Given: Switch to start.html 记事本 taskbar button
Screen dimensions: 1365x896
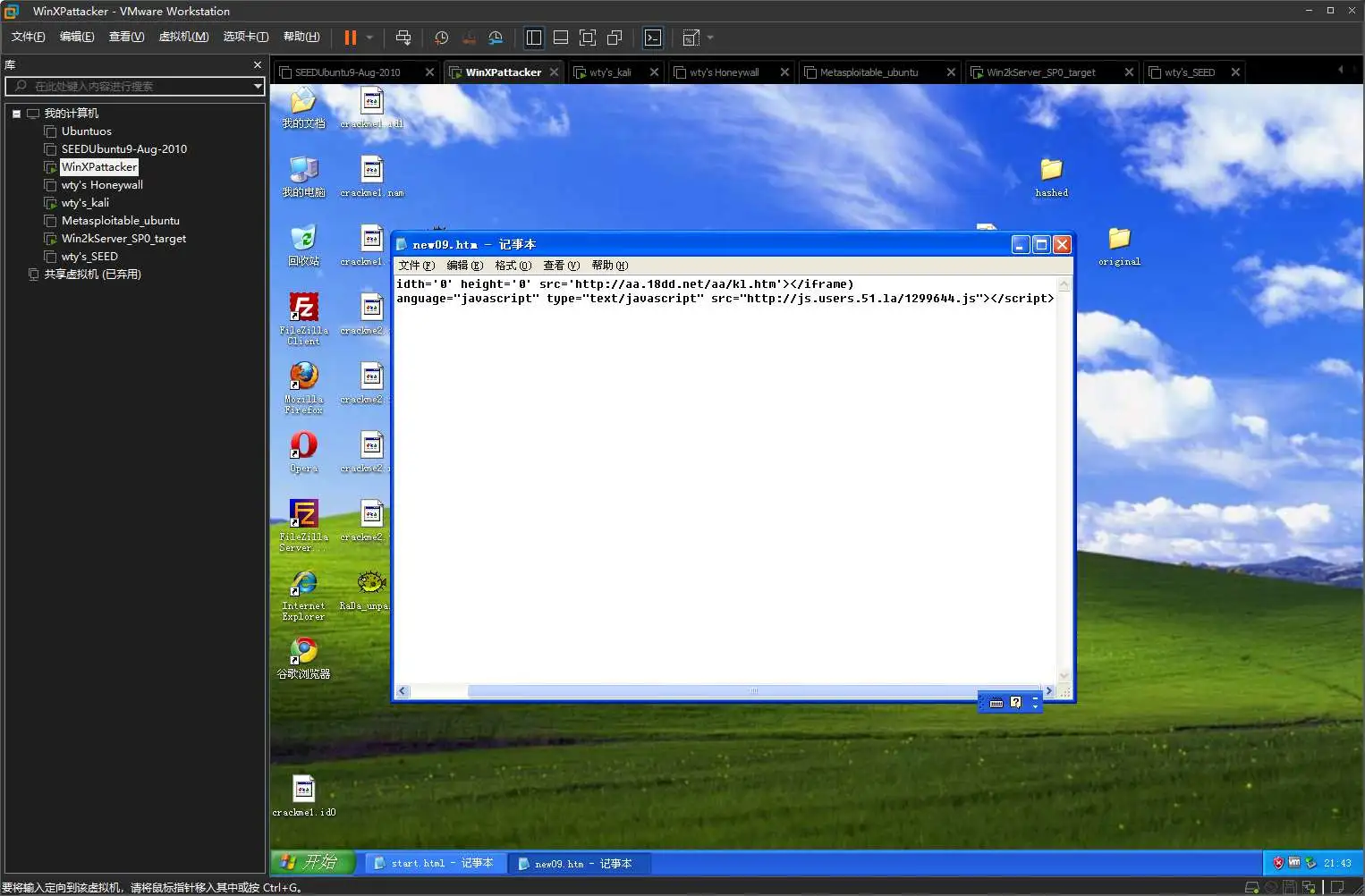Looking at the screenshot, I should click(434, 863).
